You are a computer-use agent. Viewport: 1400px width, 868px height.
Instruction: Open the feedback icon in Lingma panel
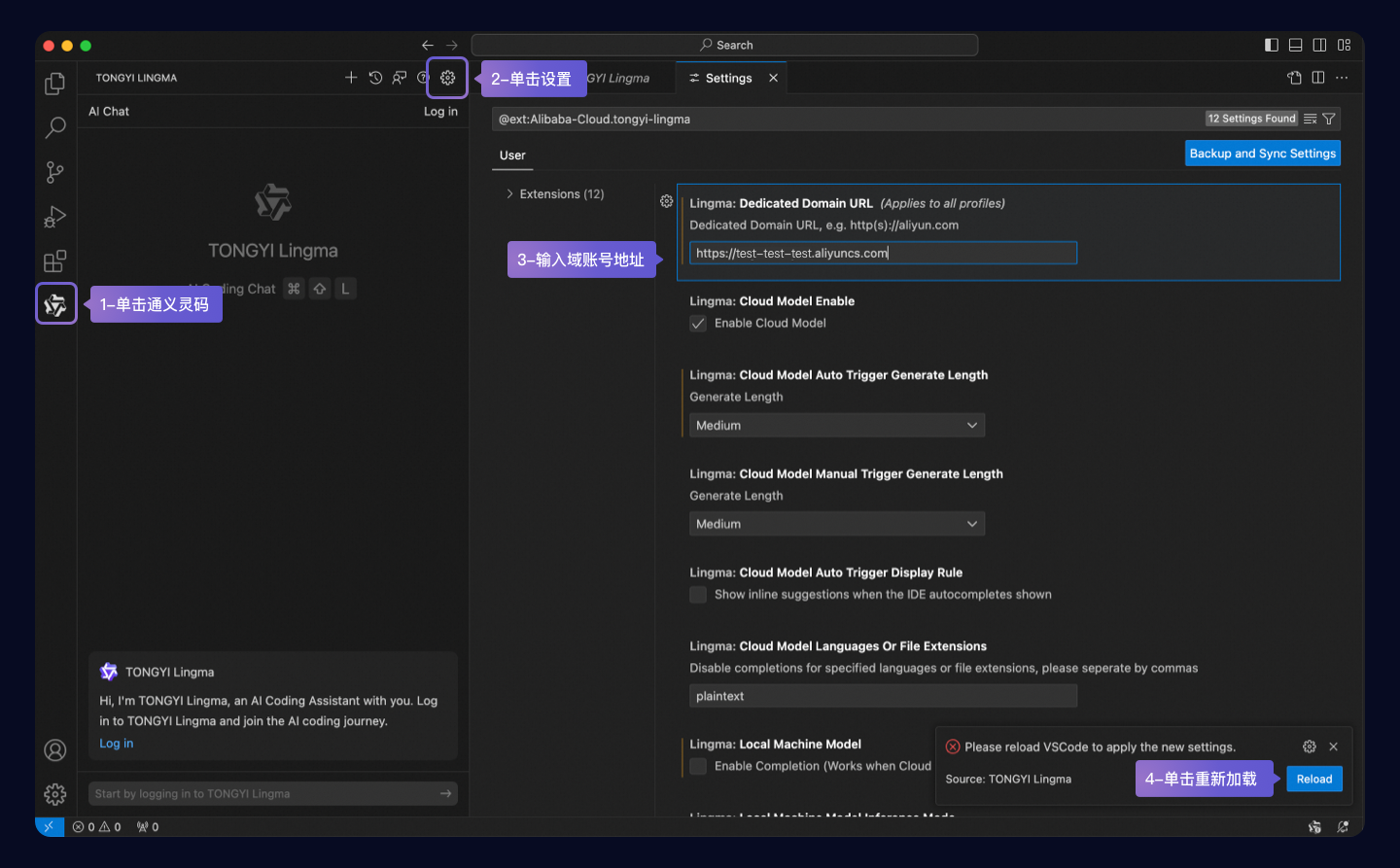[x=400, y=78]
